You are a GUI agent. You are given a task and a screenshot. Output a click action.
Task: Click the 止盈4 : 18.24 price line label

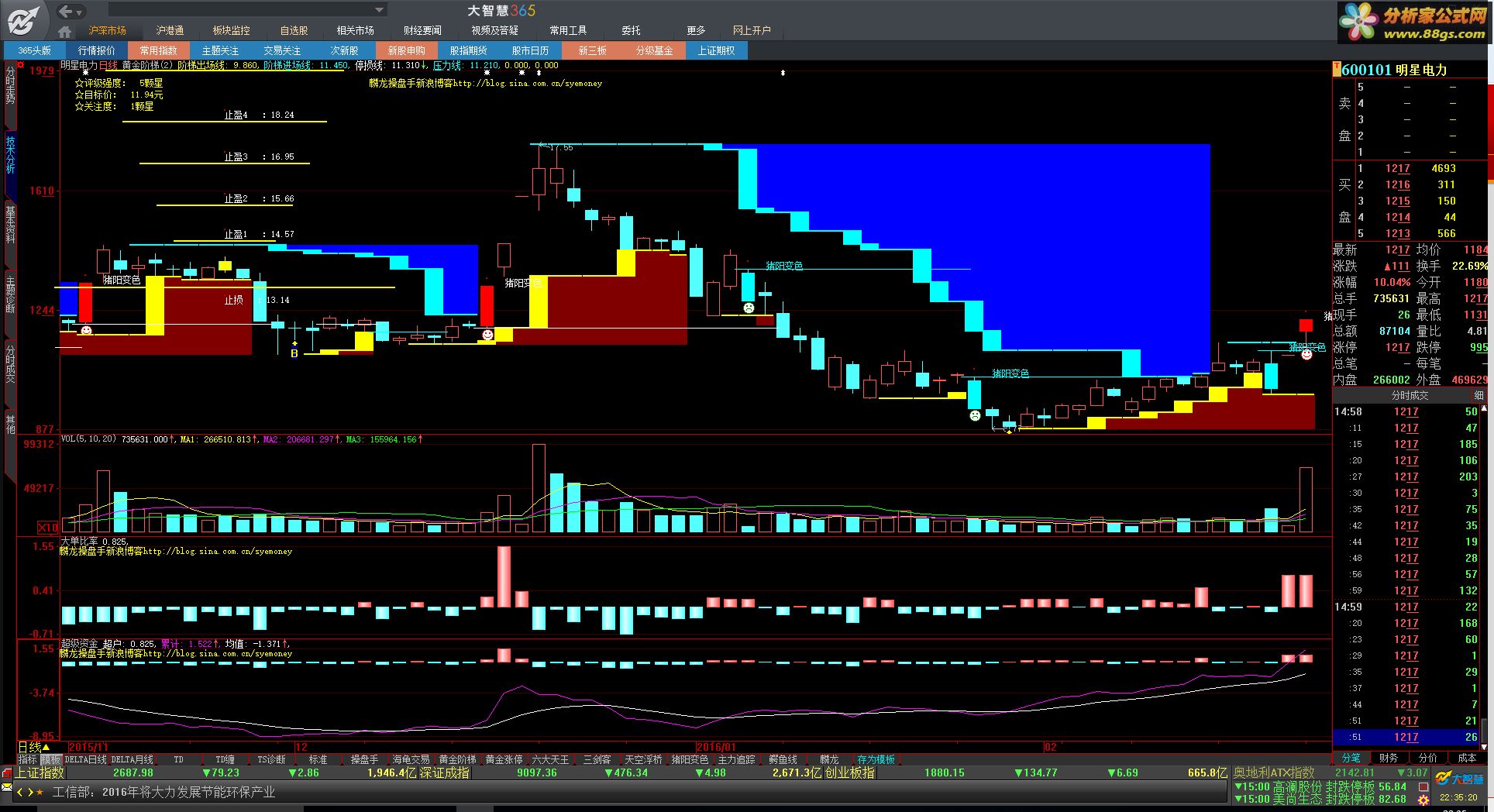coord(259,115)
